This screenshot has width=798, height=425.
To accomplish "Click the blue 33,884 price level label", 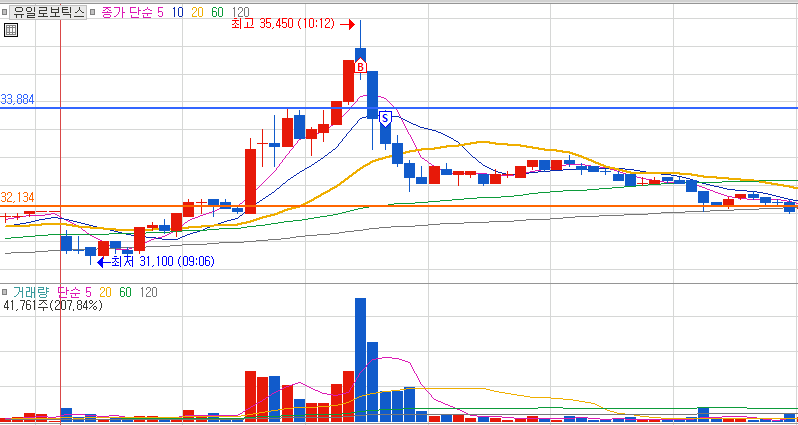I will [17, 99].
